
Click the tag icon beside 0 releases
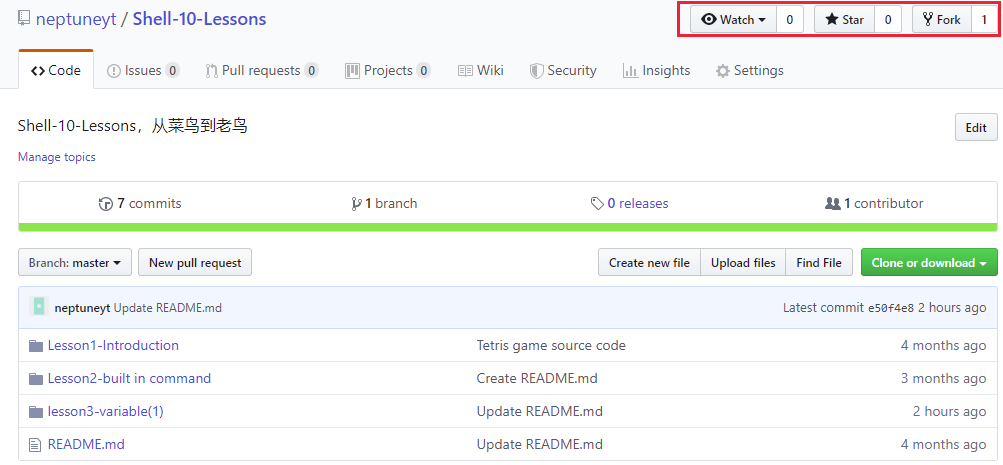(x=597, y=204)
